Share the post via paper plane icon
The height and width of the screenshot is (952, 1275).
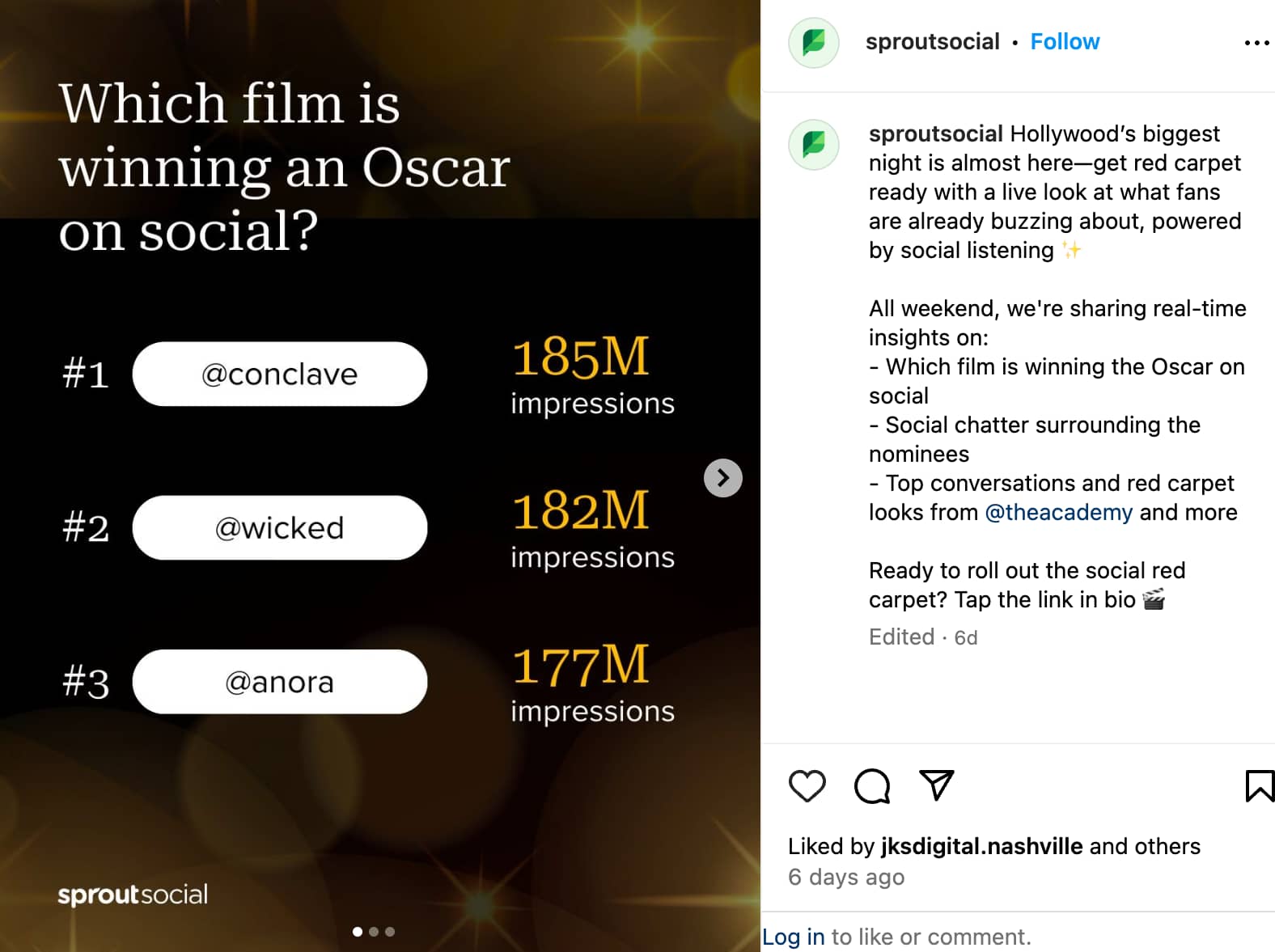[x=937, y=785]
